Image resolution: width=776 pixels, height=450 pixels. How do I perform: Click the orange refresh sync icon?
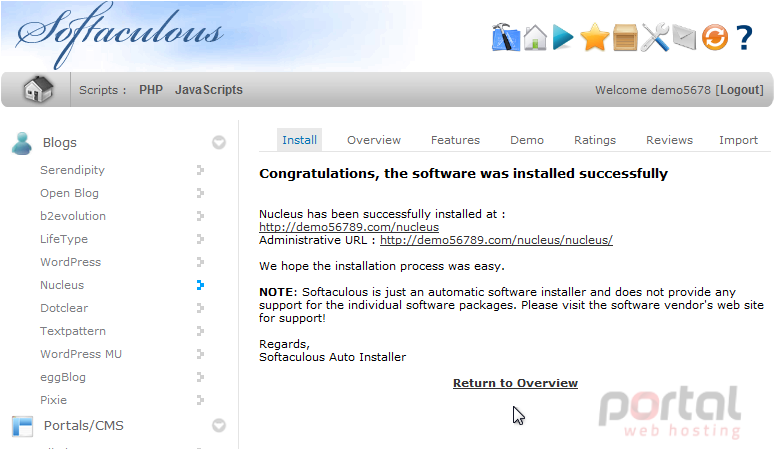tap(715, 37)
